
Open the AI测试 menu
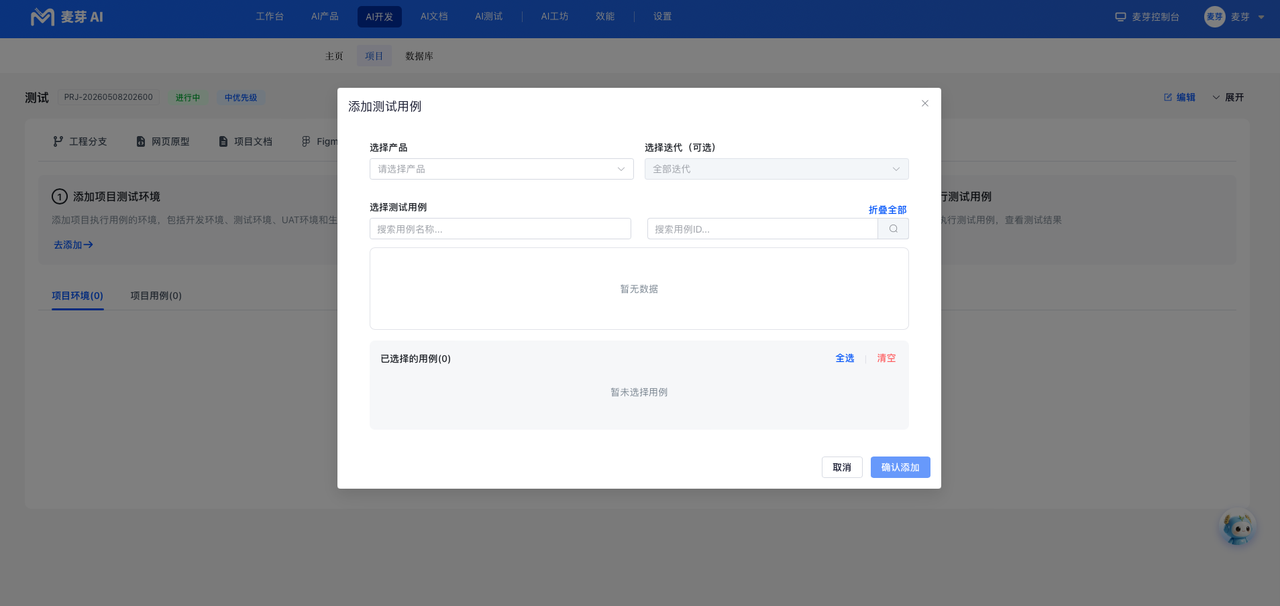coord(489,17)
